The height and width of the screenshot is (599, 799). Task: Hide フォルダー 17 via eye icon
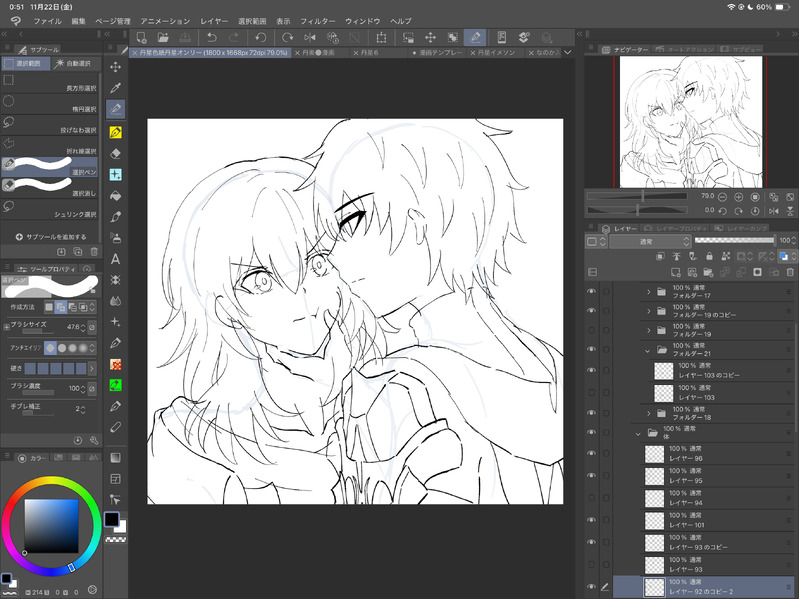(592, 291)
